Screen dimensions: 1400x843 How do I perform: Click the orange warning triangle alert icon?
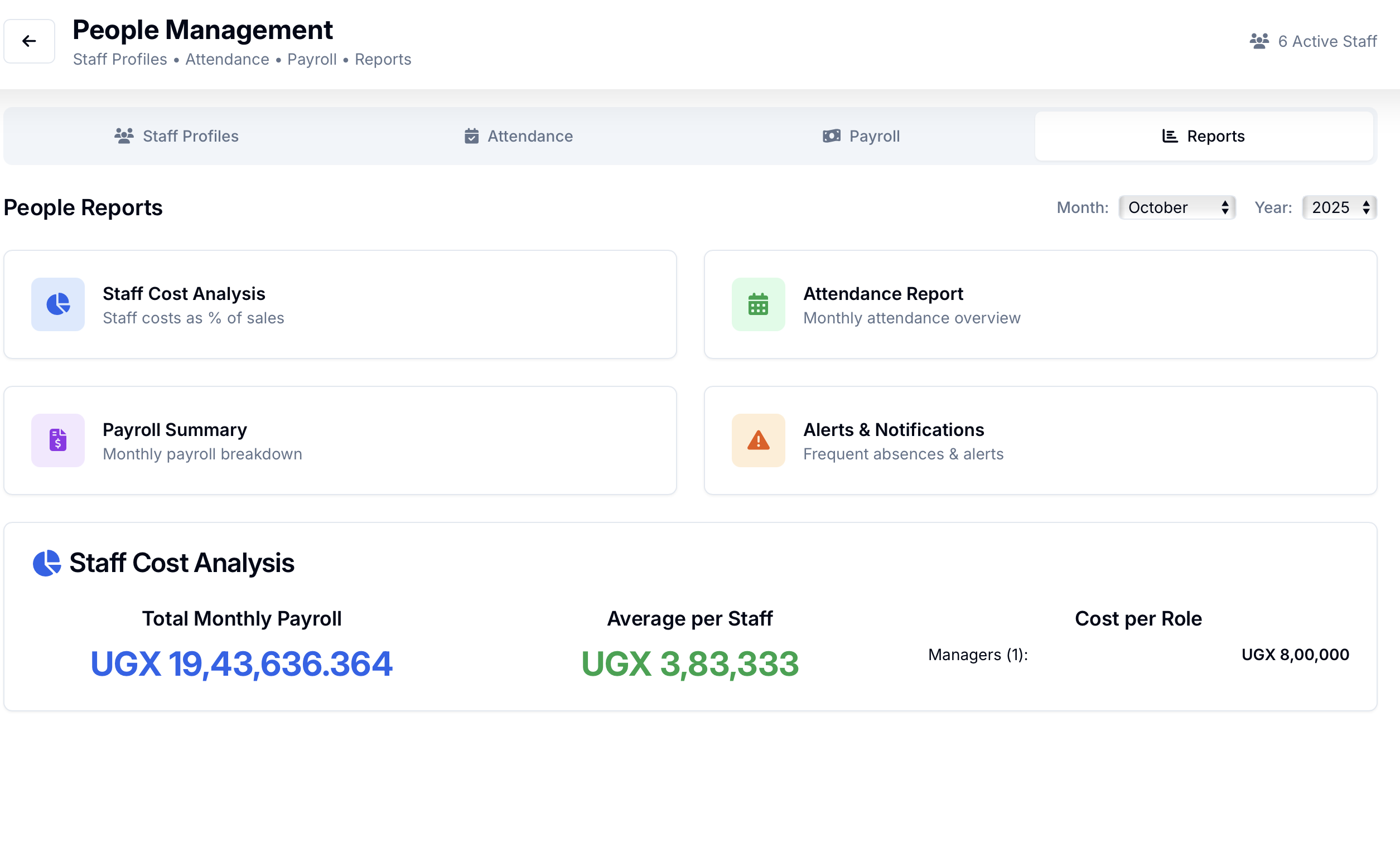[758, 440]
